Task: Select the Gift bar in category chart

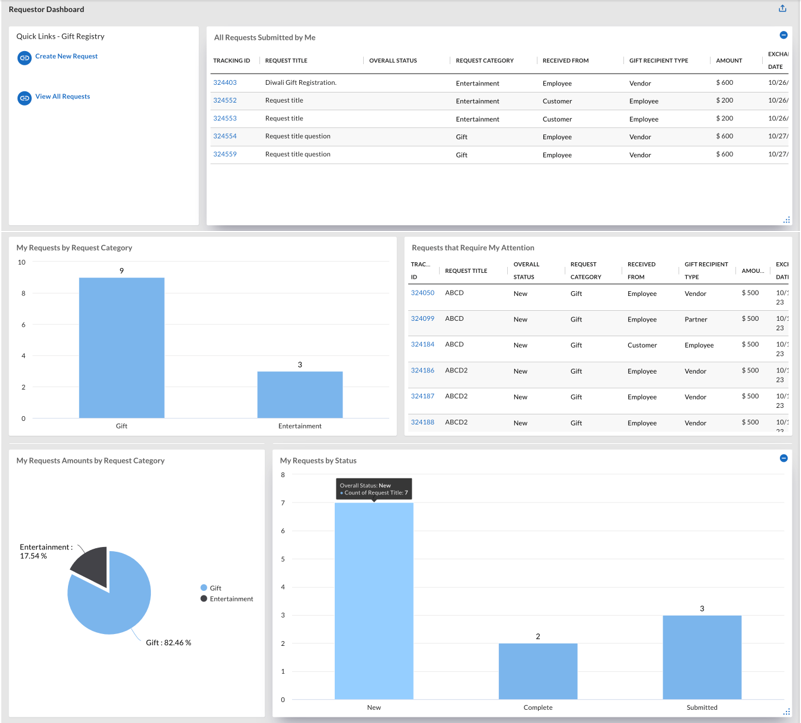Action: pos(122,348)
